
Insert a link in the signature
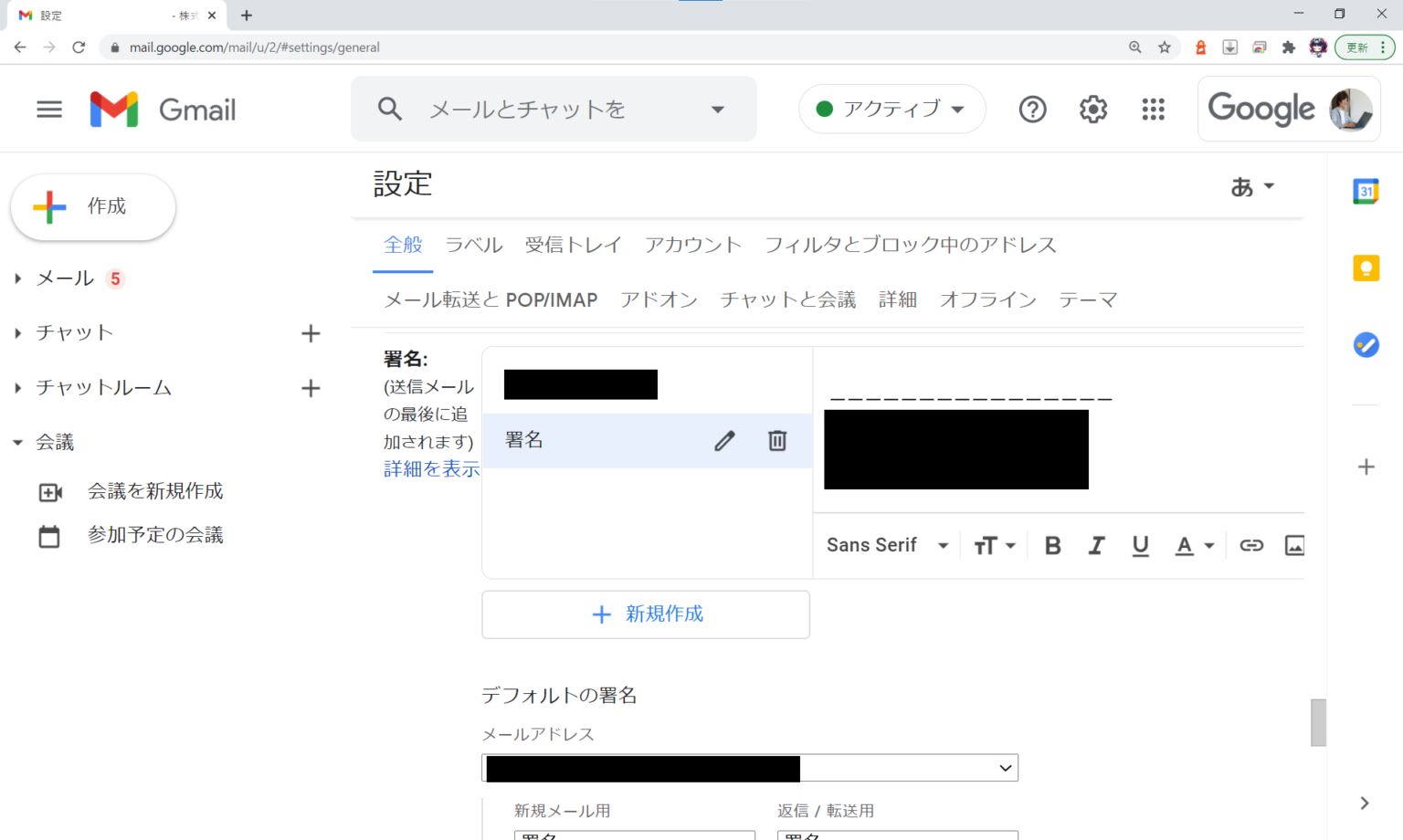point(1250,546)
